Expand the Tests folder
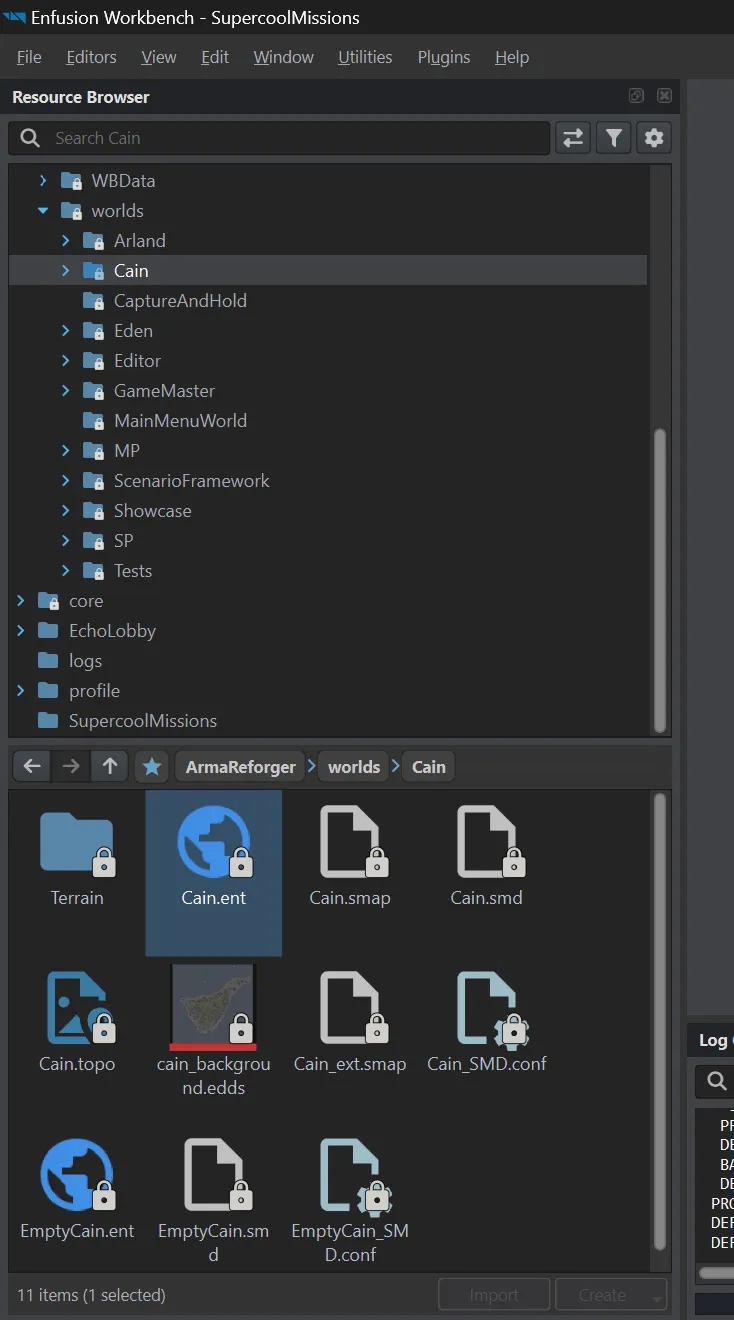The height and width of the screenshot is (1320, 734). pos(65,571)
